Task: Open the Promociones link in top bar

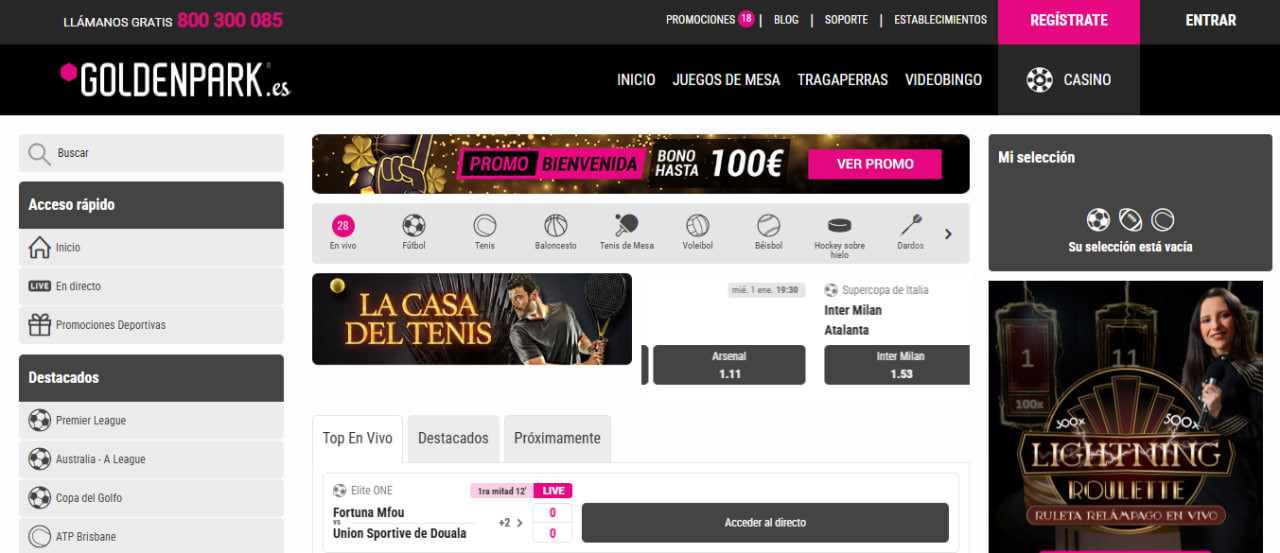Action: pos(700,20)
